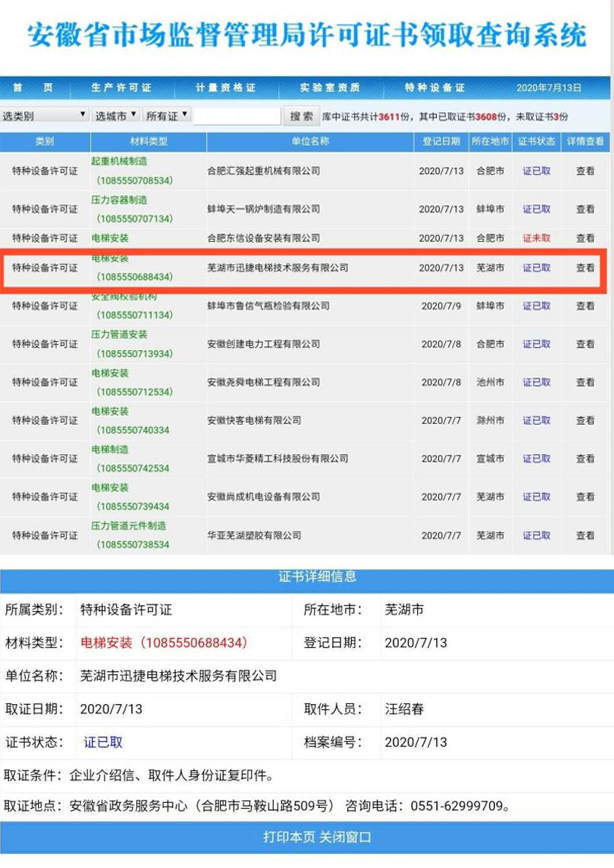The height and width of the screenshot is (868, 614).
Task: Click 滁州市 city cell
Action: (491, 420)
